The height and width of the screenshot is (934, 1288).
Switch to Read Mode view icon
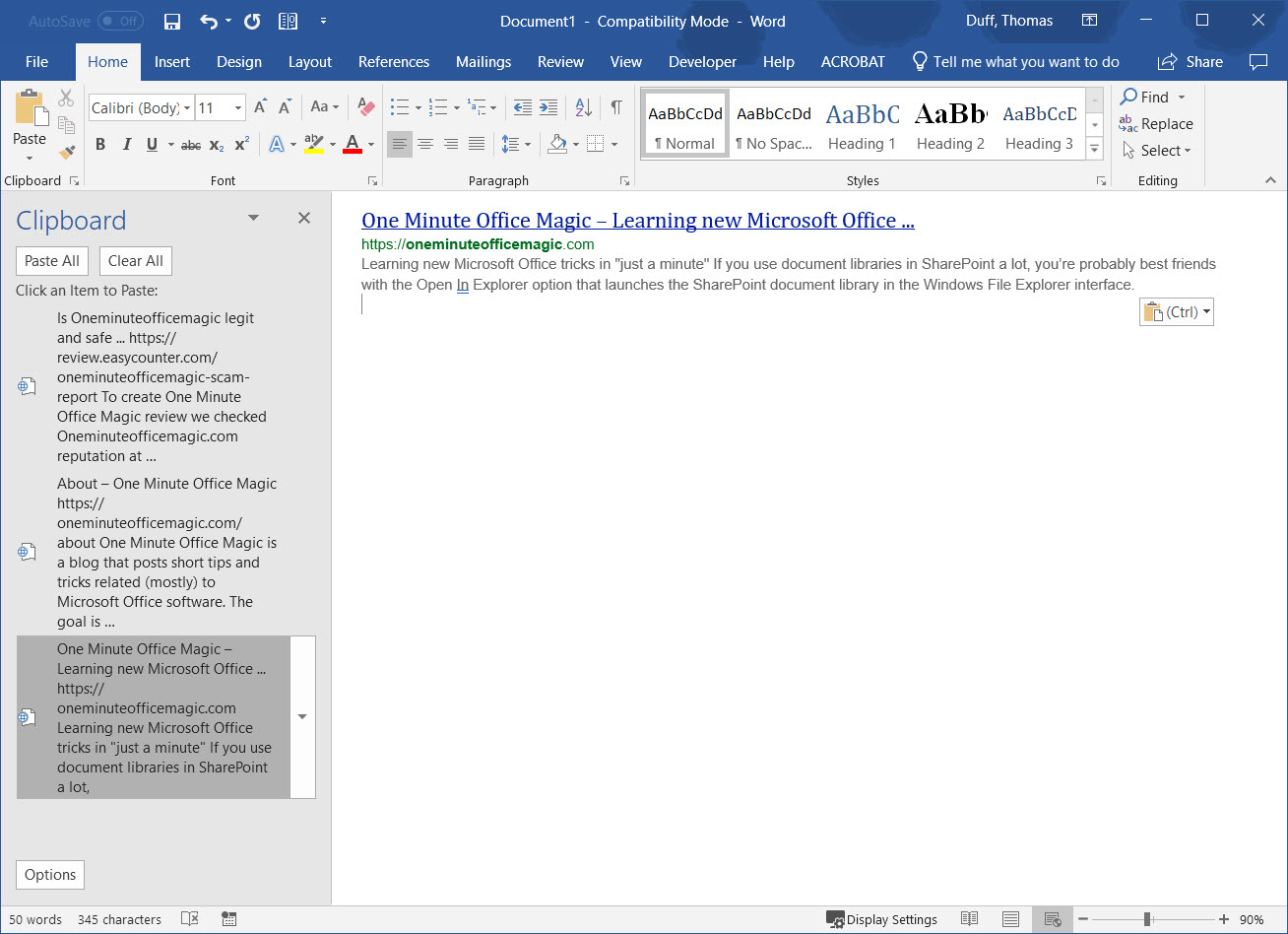969,918
